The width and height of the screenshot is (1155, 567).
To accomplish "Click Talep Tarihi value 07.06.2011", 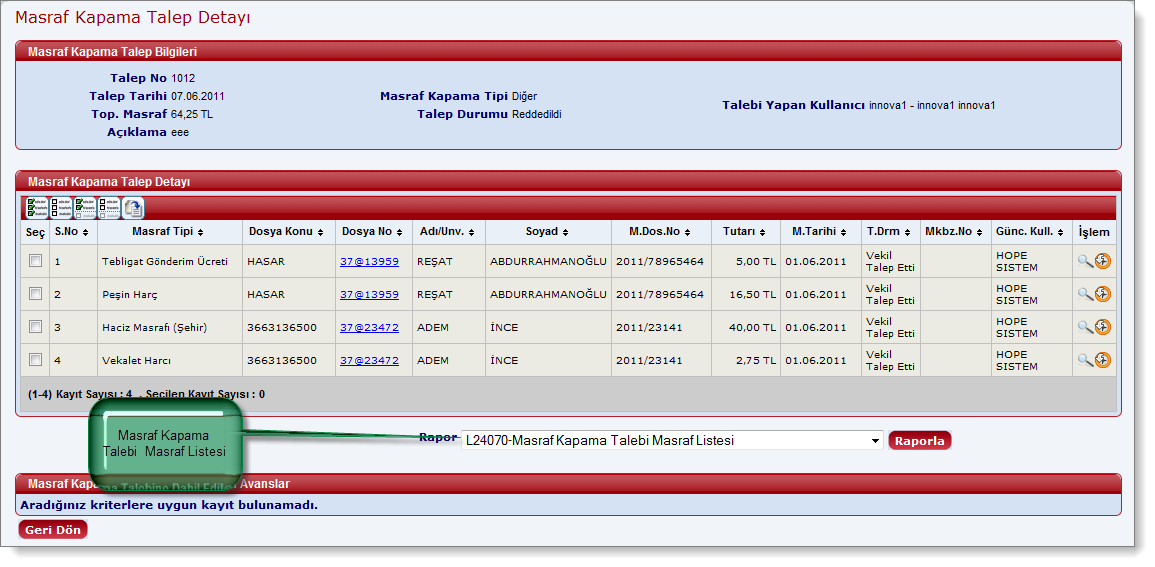I will (197, 96).
